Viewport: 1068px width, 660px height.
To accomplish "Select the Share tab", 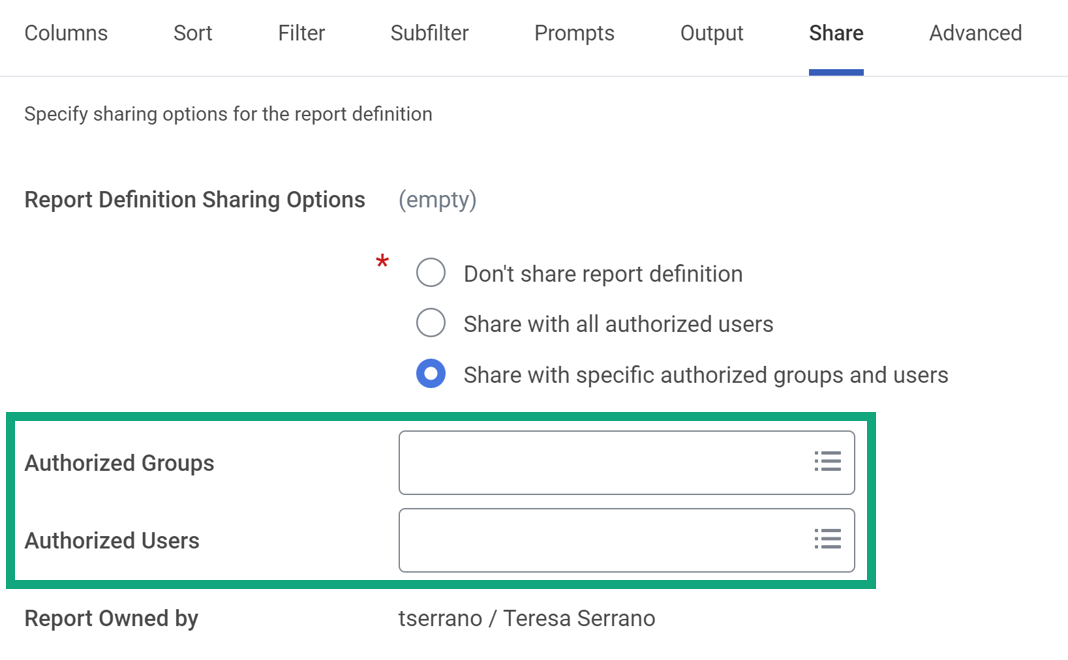I will [836, 33].
